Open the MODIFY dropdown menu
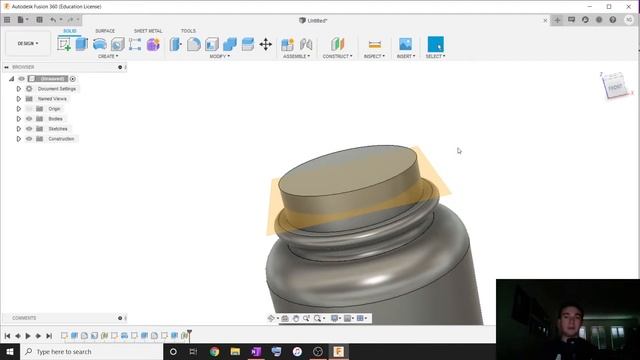 (220, 56)
